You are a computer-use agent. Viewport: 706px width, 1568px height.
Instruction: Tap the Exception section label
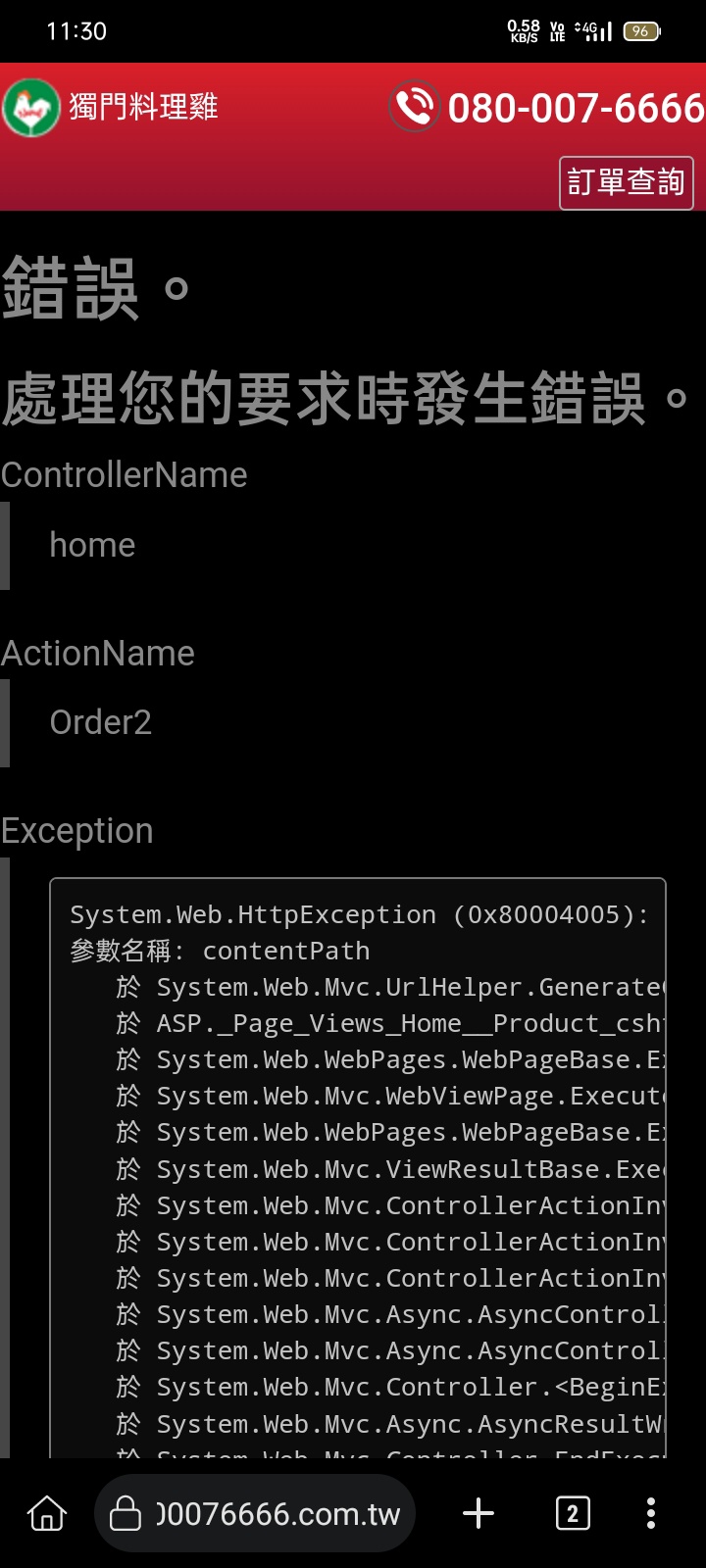coord(76,831)
